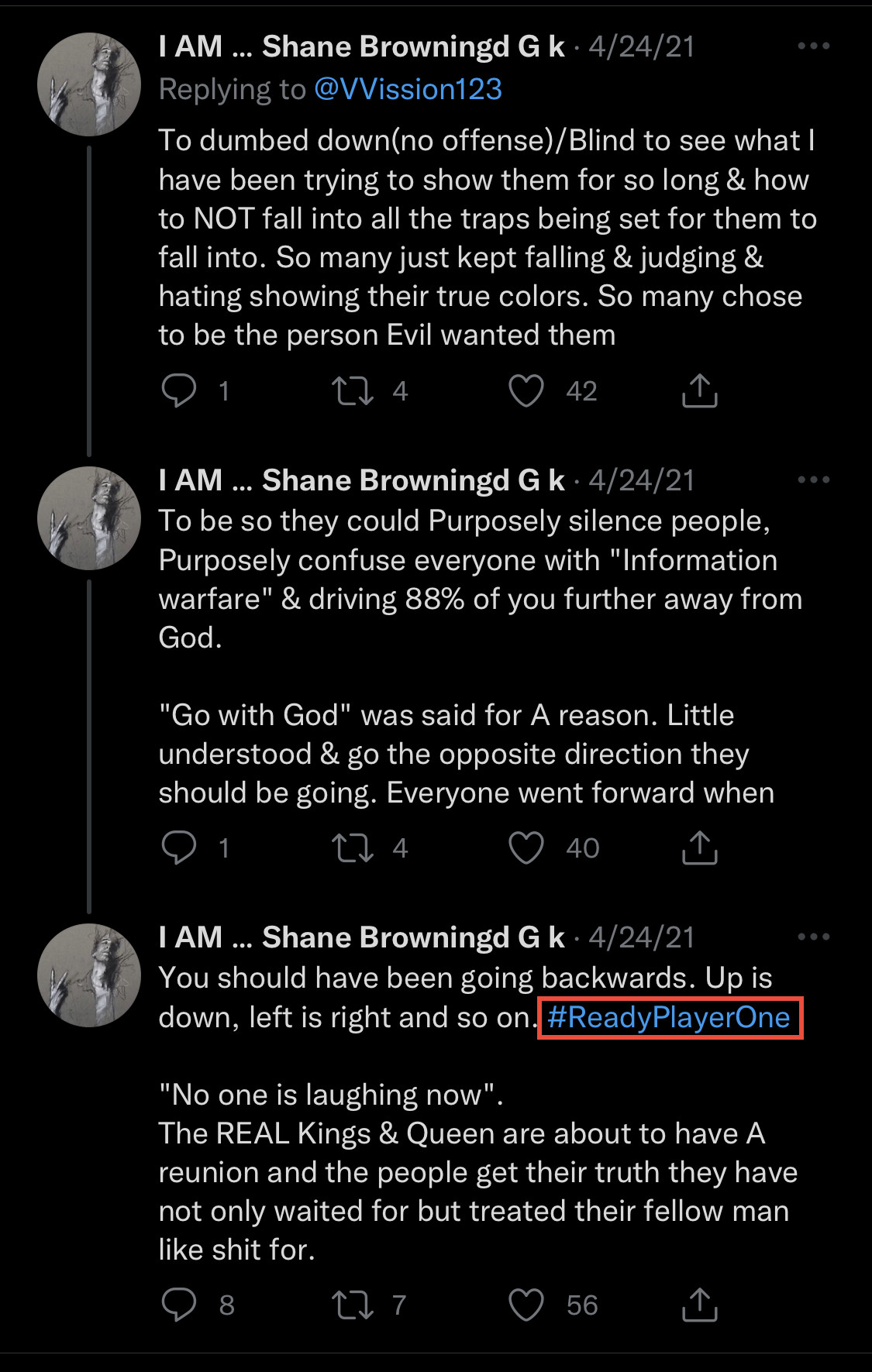
Task: Share the 'Information warfare' tweet
Action: coord(699,848)
